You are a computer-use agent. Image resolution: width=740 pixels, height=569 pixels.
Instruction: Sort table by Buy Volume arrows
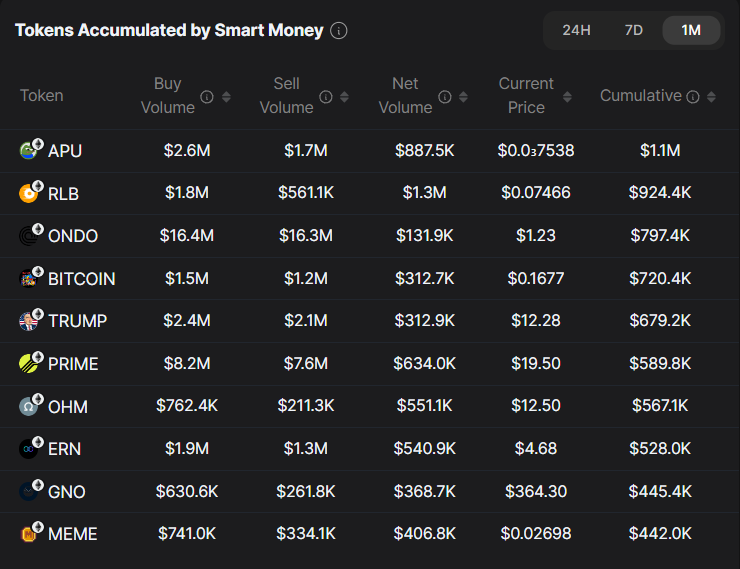226,97
